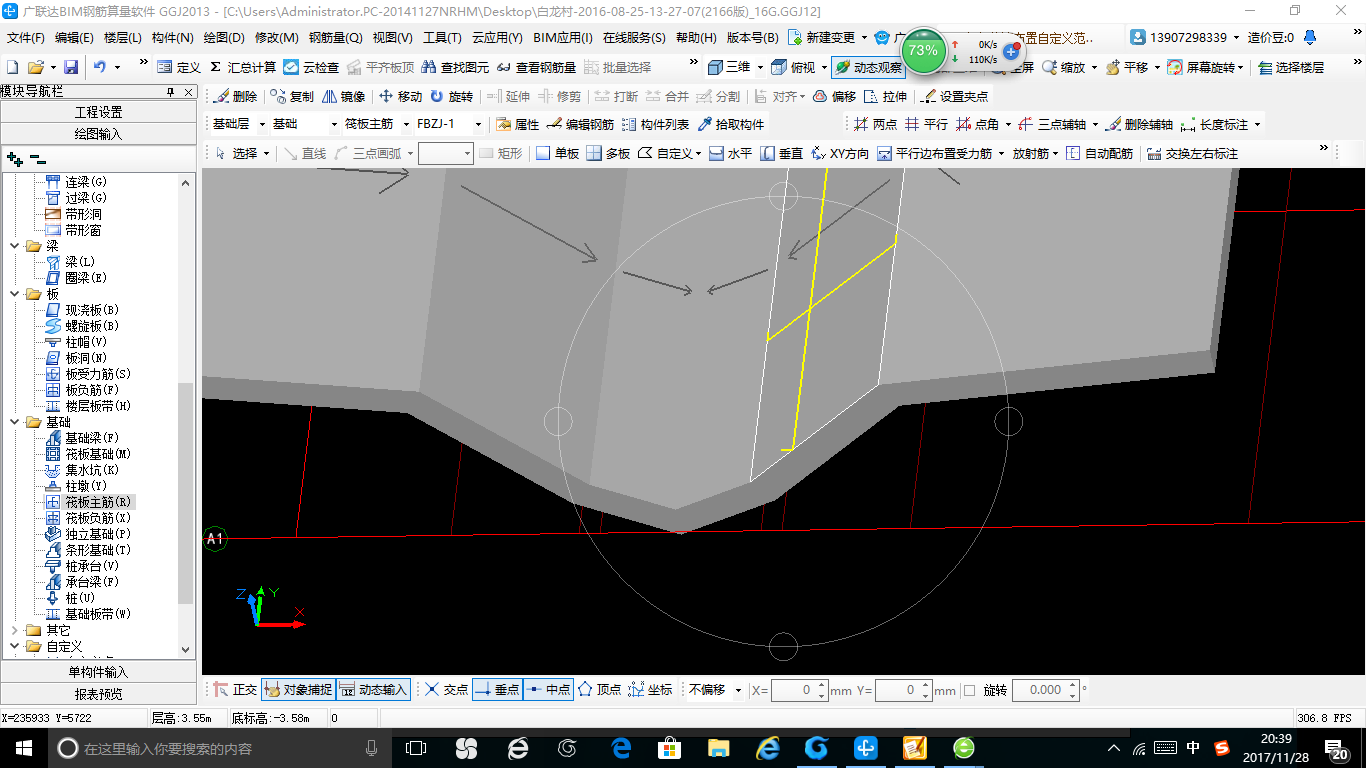Click 拉伸 stretch tool
This screenshot has width=1366, height=768.
[886, 97]
